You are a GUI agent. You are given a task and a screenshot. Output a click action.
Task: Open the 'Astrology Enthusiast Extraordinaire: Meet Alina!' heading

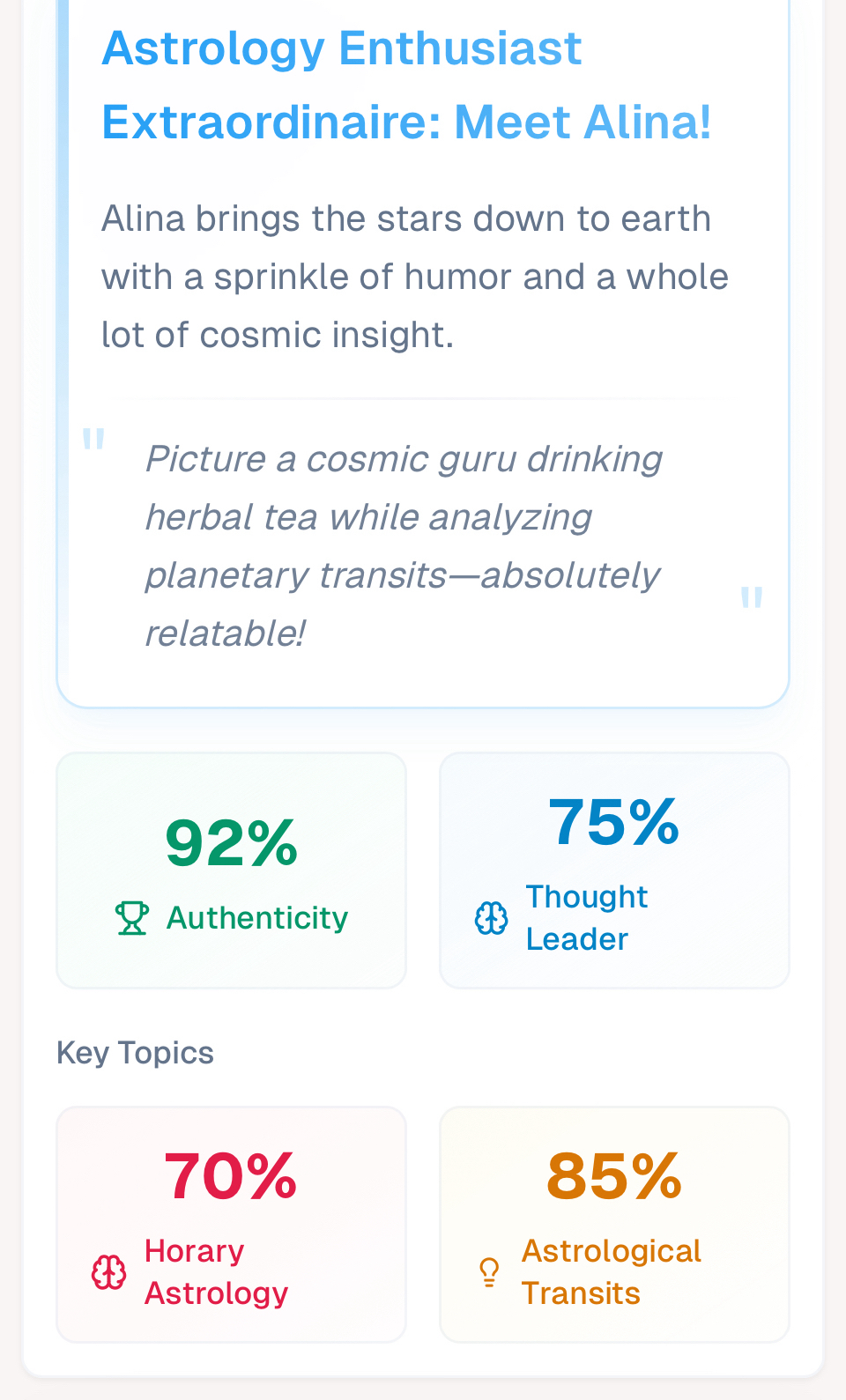[406, 85]
